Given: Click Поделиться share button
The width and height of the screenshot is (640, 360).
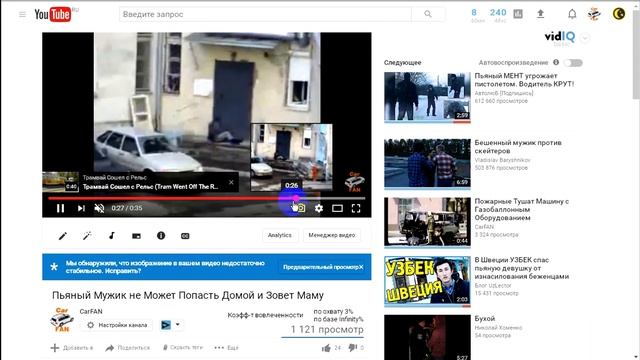Looking at the screenshot, I should click(128, 348).
